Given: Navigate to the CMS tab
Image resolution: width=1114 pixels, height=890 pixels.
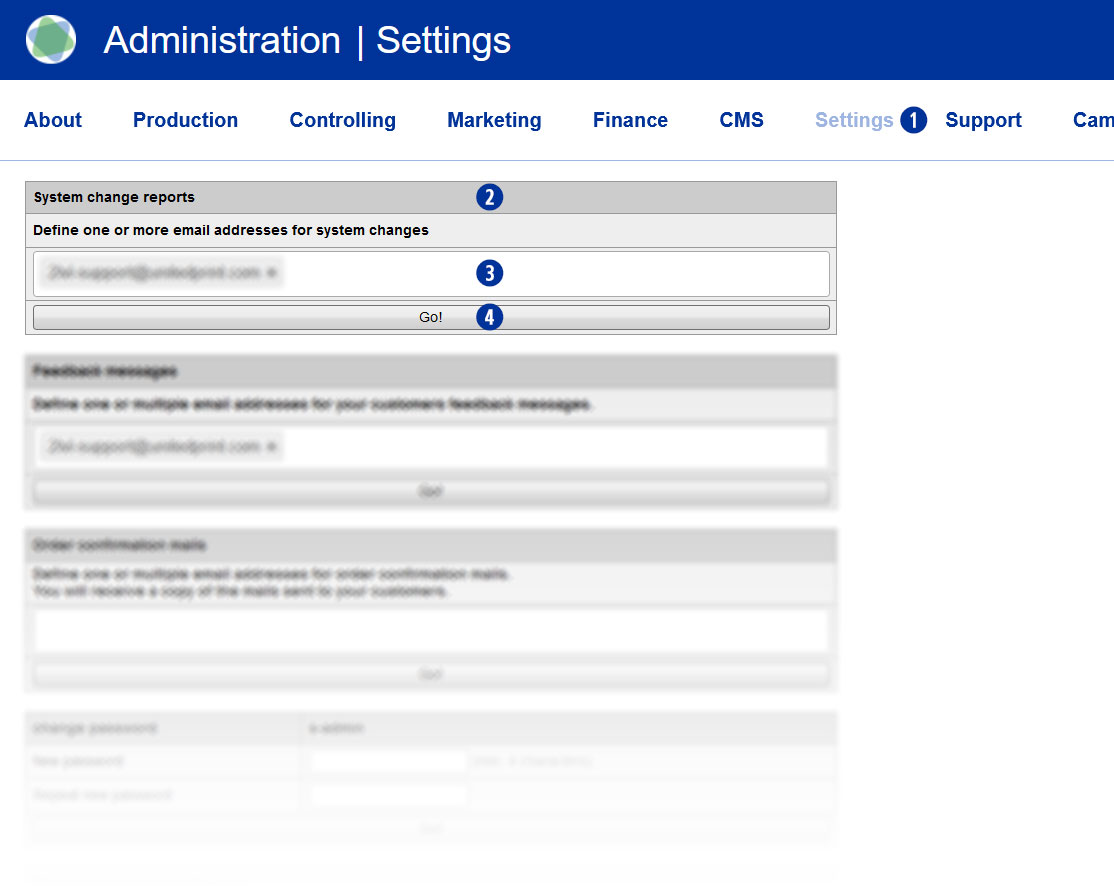Looking at the screenshot, I should pos(741,120).
